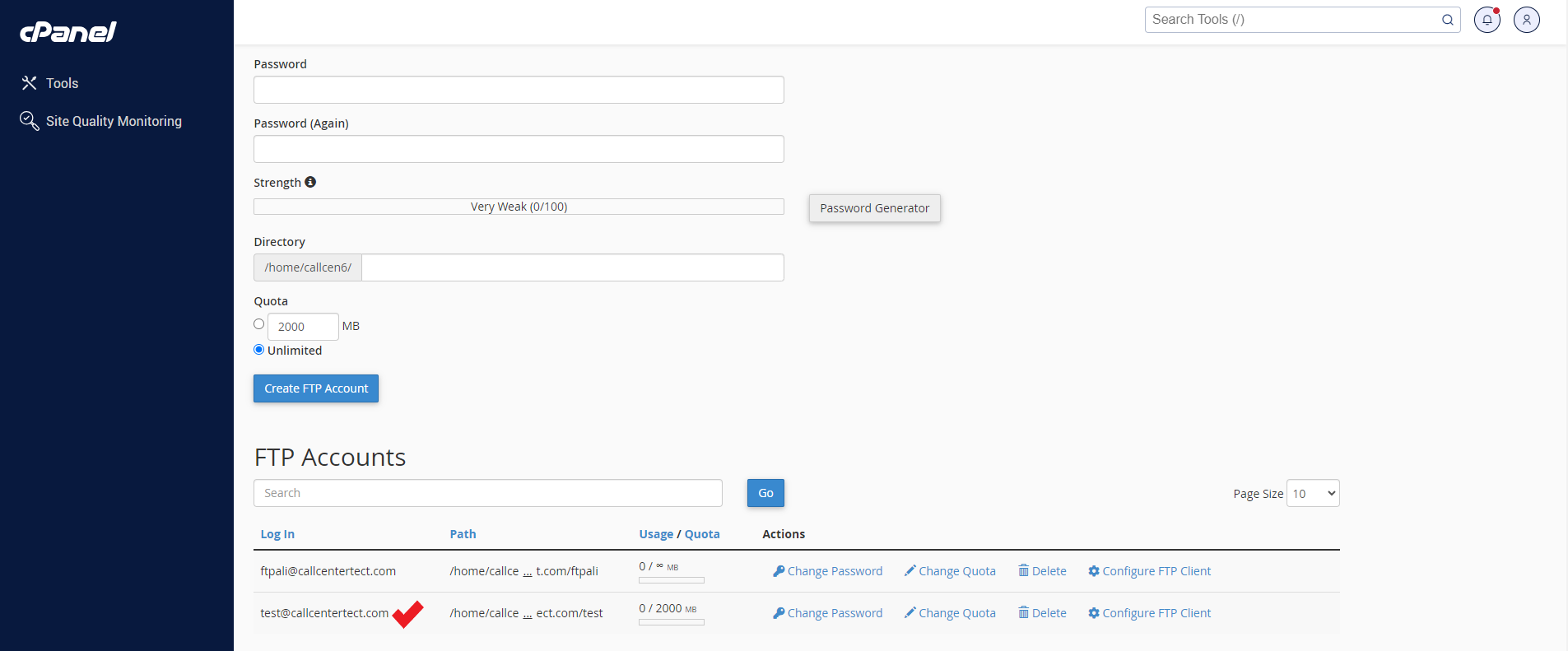This screenshot has height=651, width=1568.
Task: Click trash icon to delete ftpali account
Action: 1023,570
